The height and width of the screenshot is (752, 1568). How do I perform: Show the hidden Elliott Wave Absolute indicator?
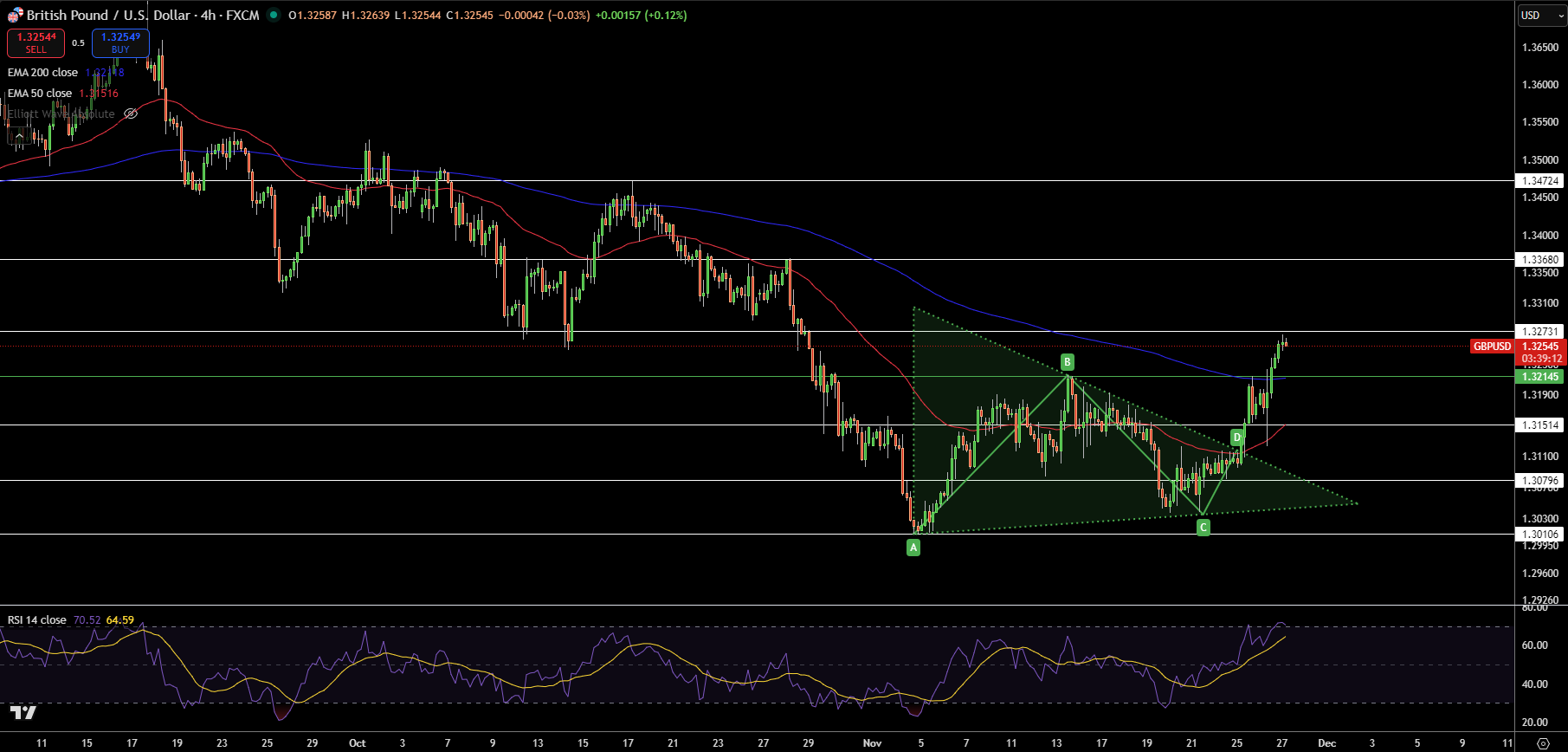point(131,113)
